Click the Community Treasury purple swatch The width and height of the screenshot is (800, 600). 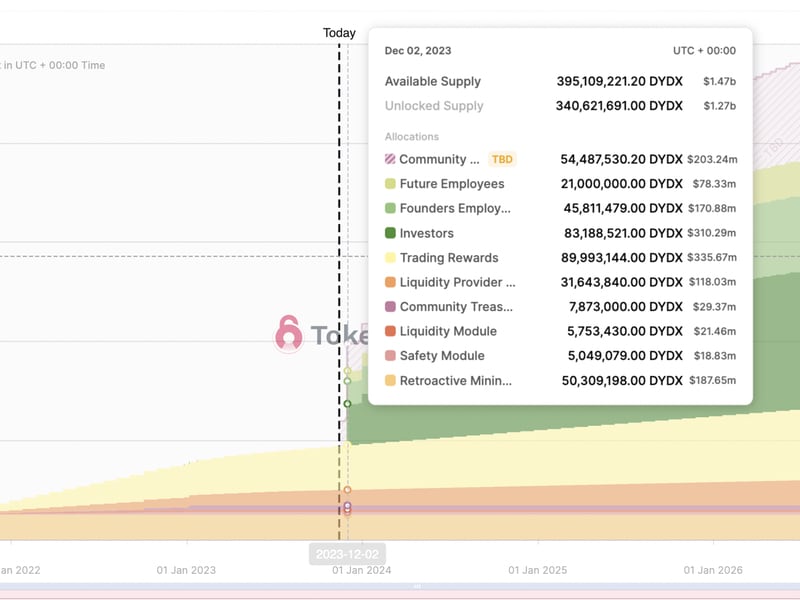click(x=390, y=307)
